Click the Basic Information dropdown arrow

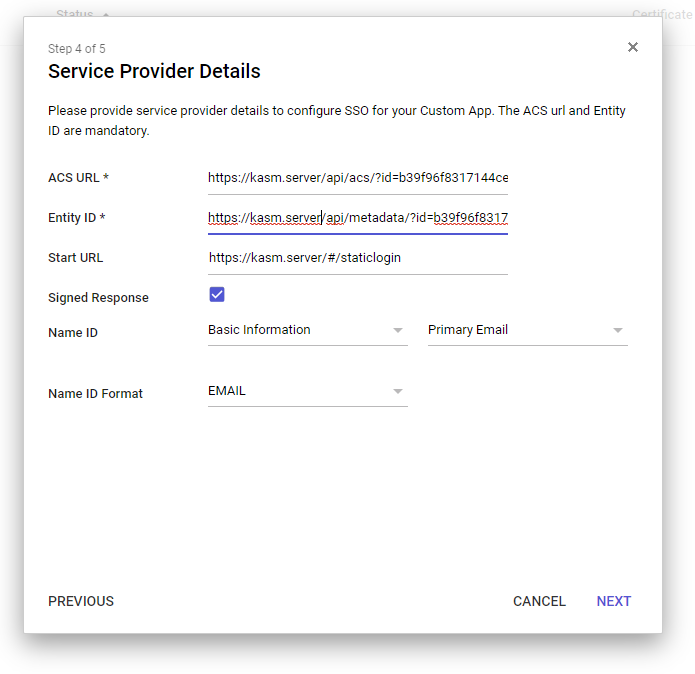(397, 330)
